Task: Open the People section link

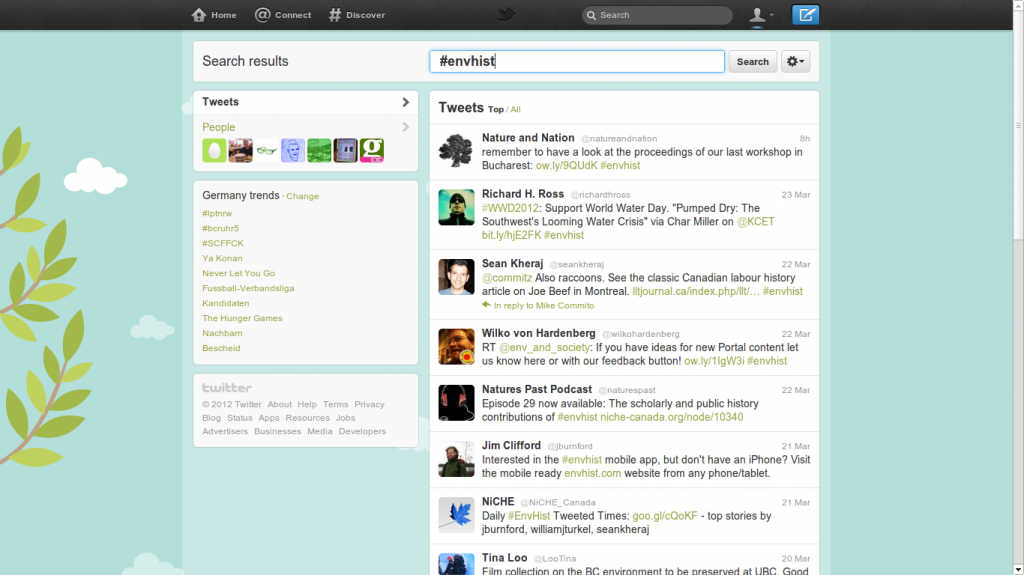Action: pyautogui.click(x=219, y=127)
